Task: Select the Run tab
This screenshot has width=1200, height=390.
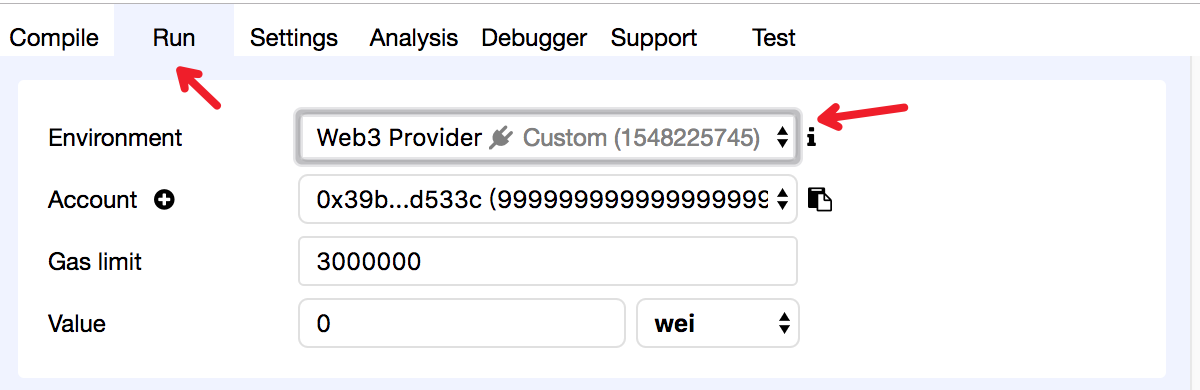Action: click(x=174, y=38)
